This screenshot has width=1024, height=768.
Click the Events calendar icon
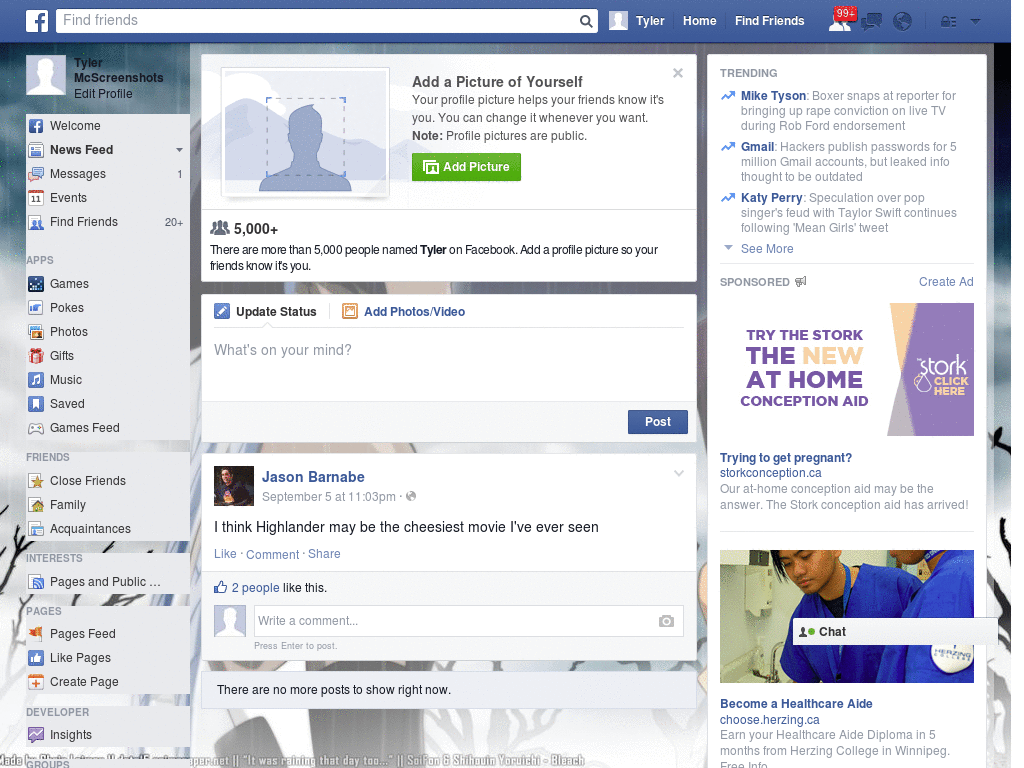pos(36,198)
